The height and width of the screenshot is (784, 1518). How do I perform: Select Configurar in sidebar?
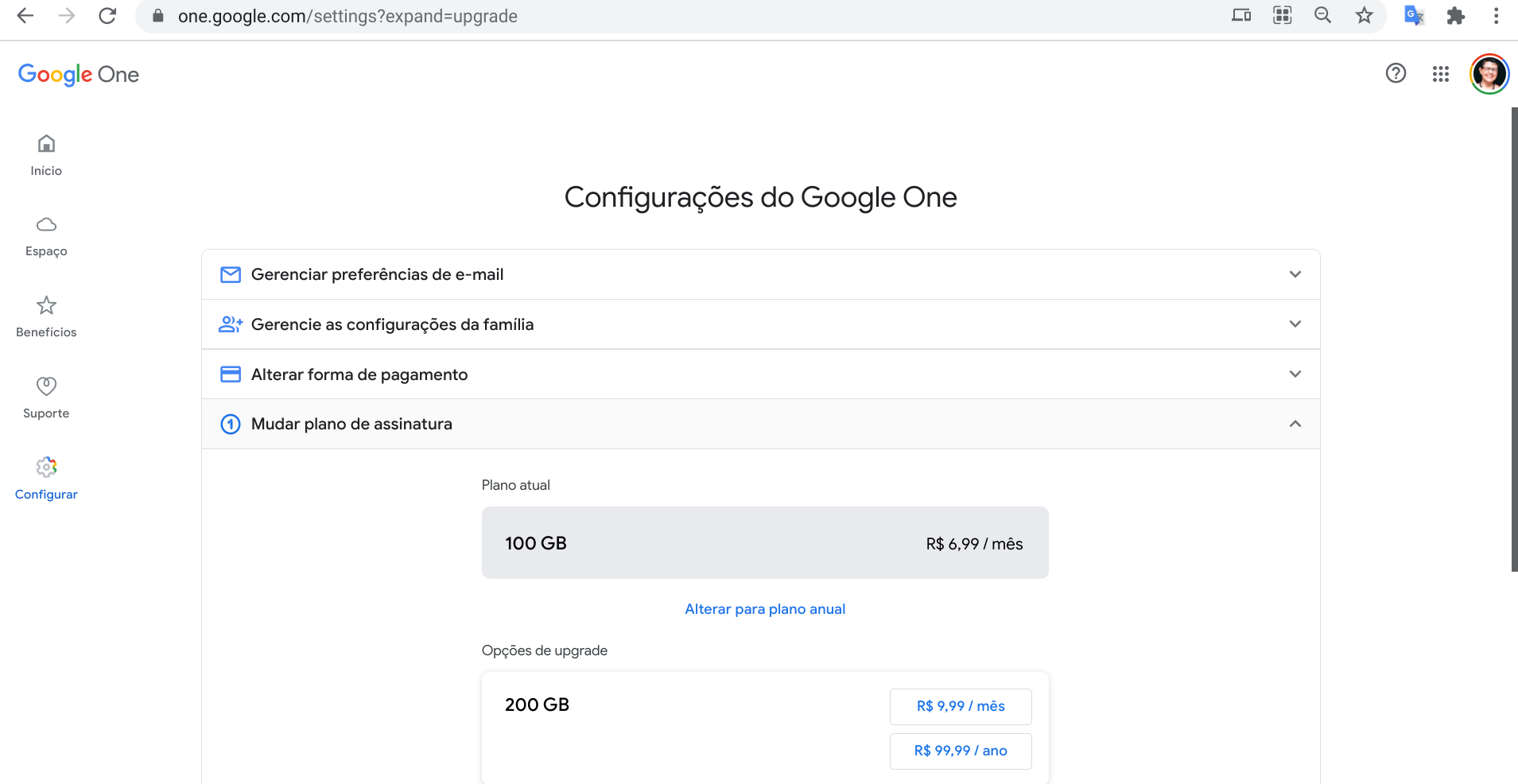[46, 479]
